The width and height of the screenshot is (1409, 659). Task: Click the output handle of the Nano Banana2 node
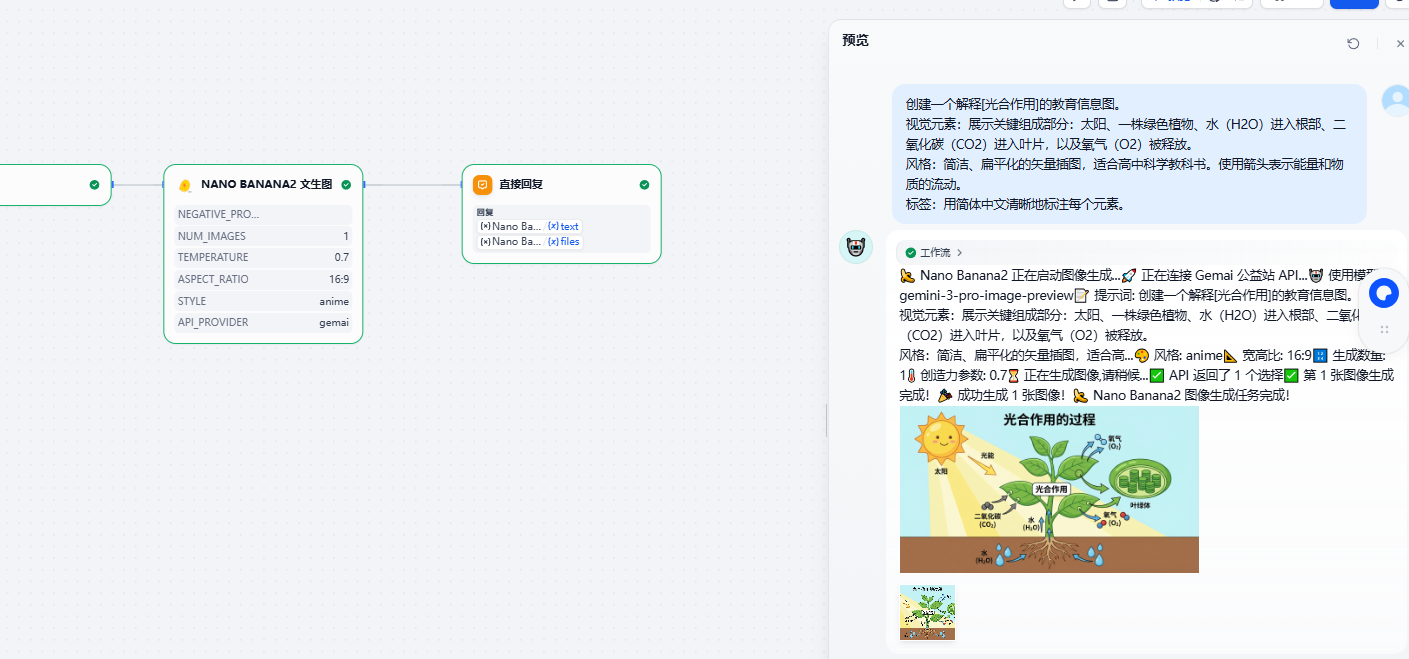pyautogui.click(x=364, y=184)
